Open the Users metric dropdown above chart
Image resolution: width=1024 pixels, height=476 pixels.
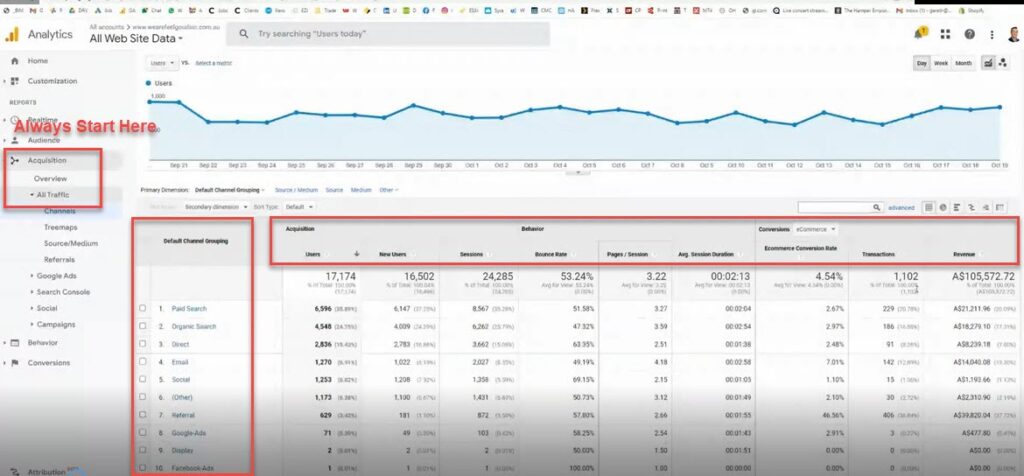pyautogui.click(x=162, y=63)
